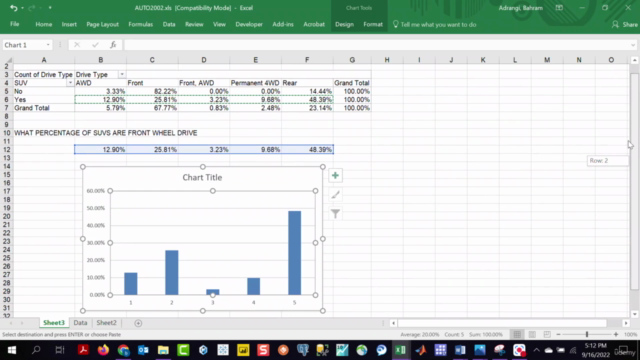Open the Page Layout ribbon tab
This screenshot has width=640, height=360.
(x=102, y=24)
